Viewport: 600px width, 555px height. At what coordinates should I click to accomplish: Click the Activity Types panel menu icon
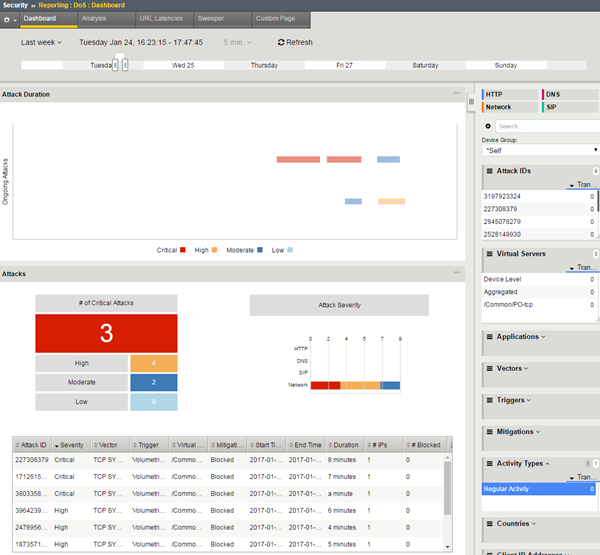pos(489,463)
